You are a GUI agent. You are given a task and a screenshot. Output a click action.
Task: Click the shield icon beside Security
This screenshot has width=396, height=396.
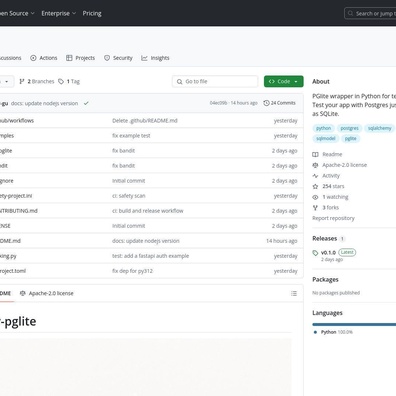tap(107, 58)
